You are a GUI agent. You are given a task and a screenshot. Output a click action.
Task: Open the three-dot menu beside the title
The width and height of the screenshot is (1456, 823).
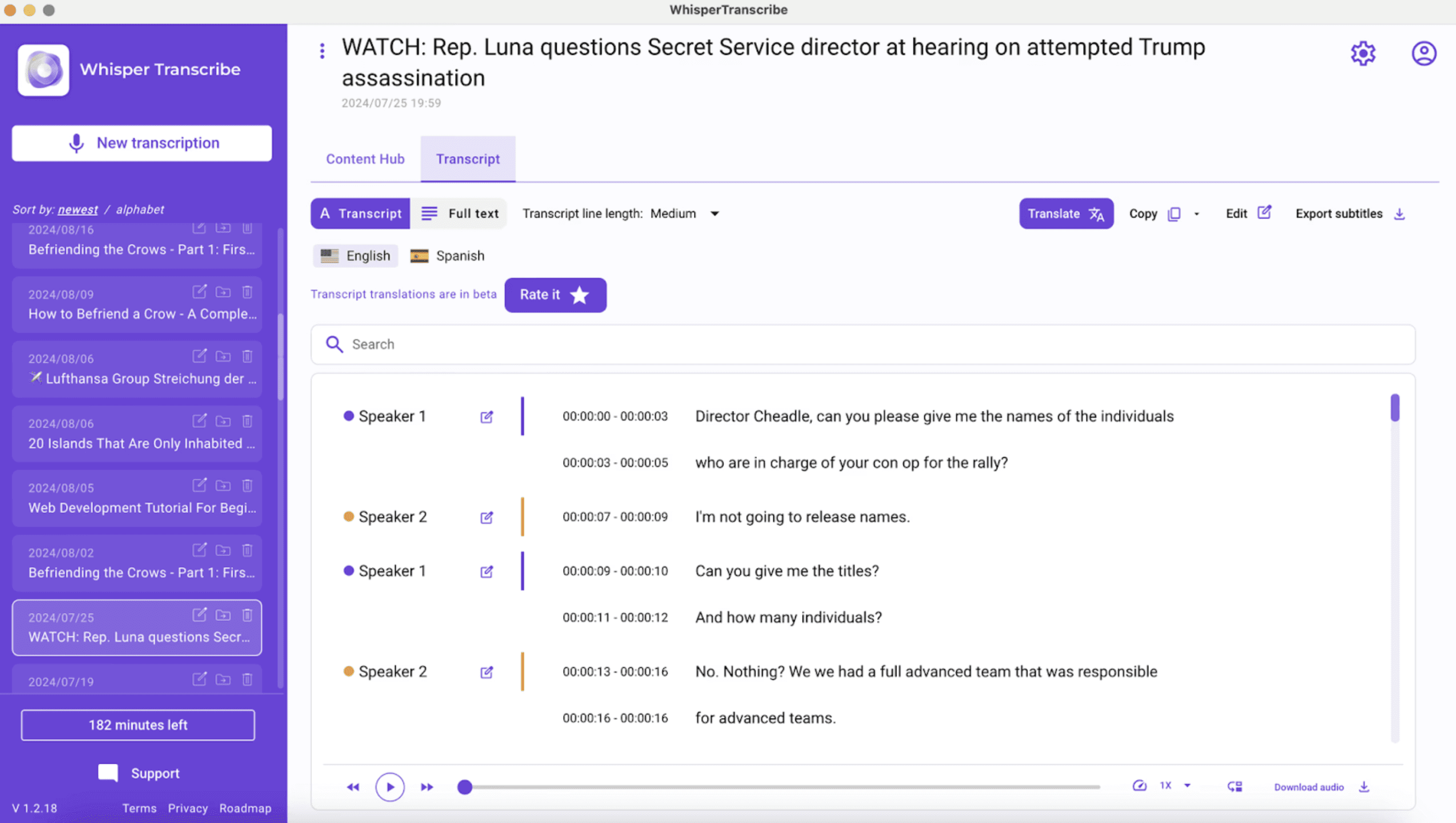[322, 50]
